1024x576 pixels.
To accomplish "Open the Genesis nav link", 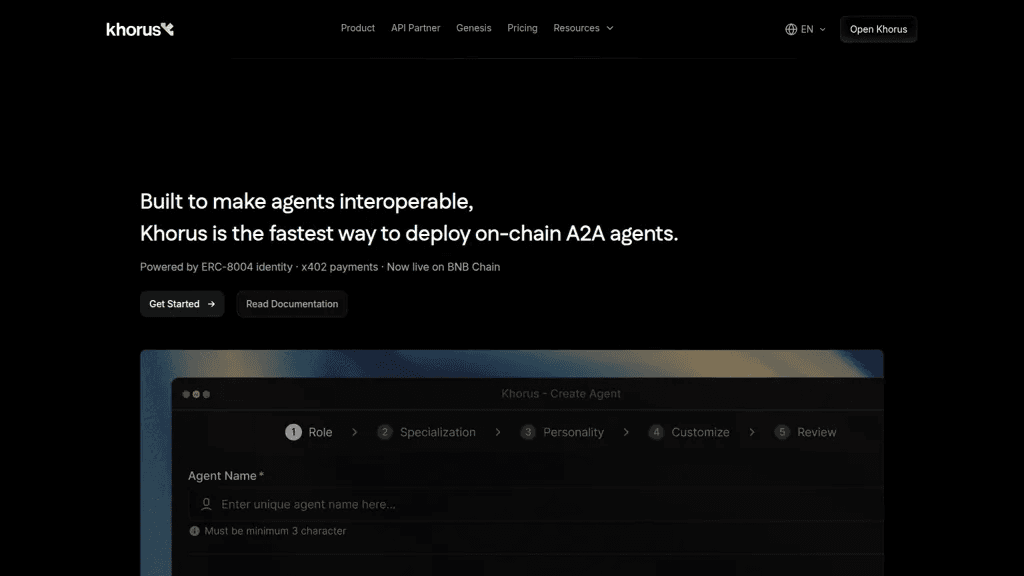I will click(x=473, y=28).
